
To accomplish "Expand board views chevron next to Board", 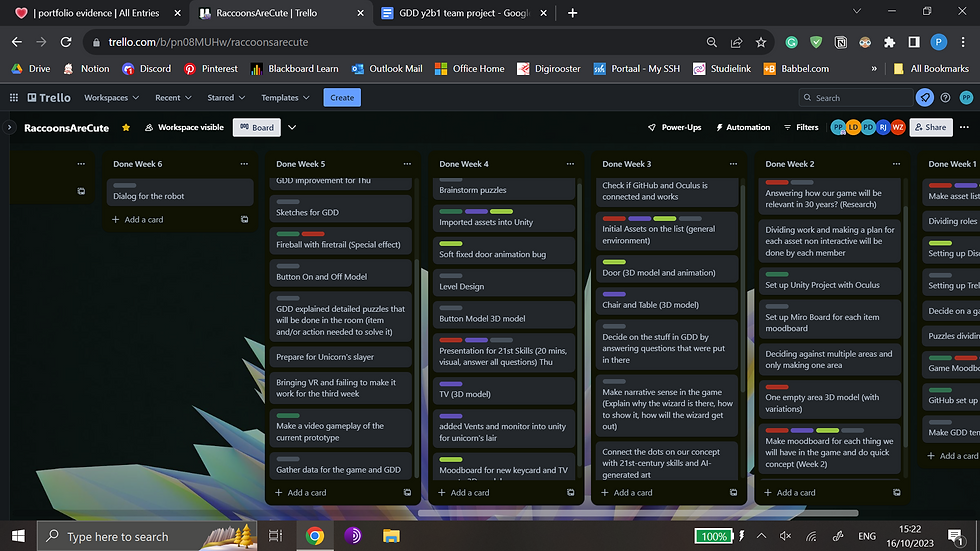I will (292, 127).
